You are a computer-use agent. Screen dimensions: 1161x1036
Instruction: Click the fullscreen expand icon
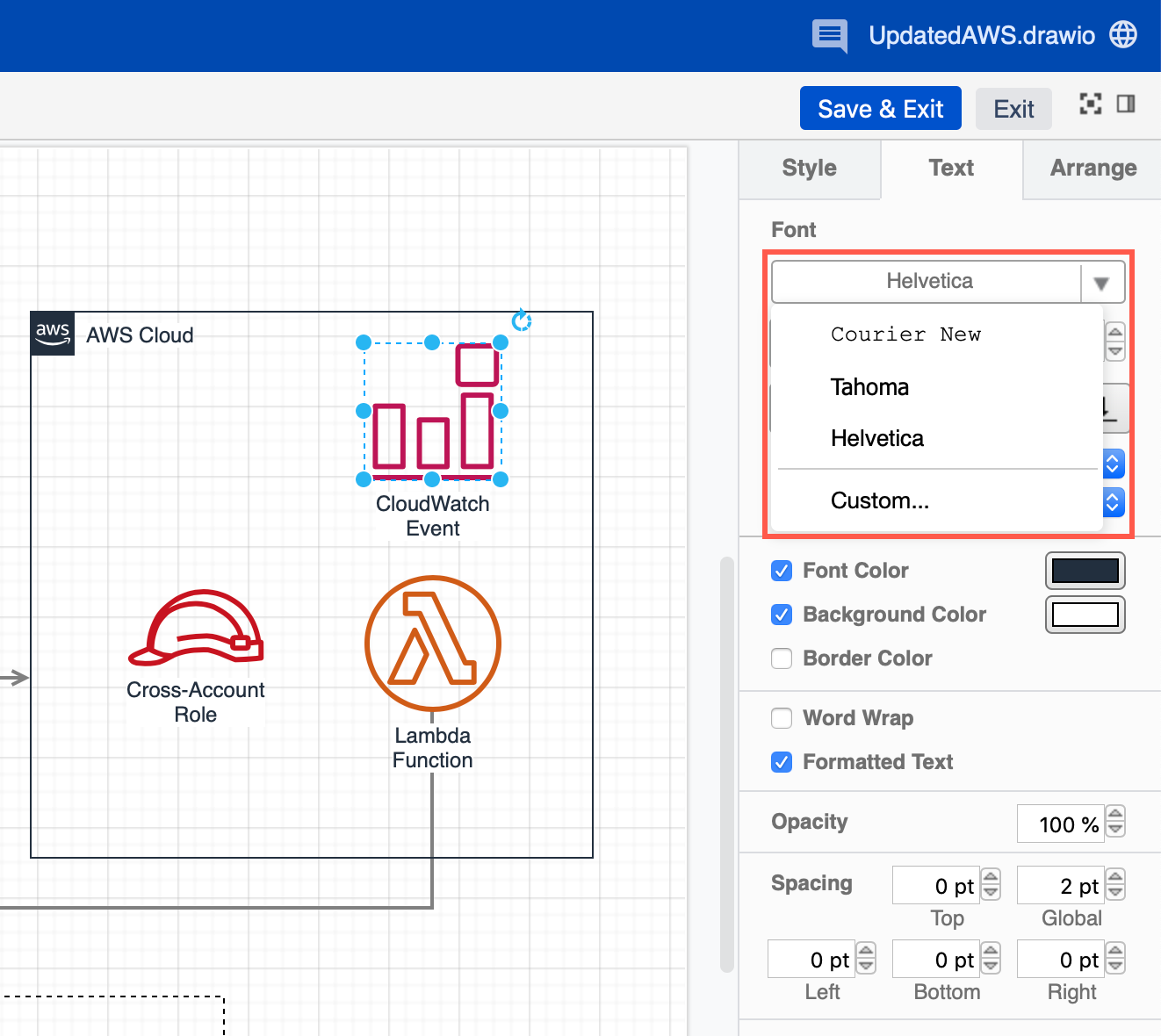(1090, 104)
